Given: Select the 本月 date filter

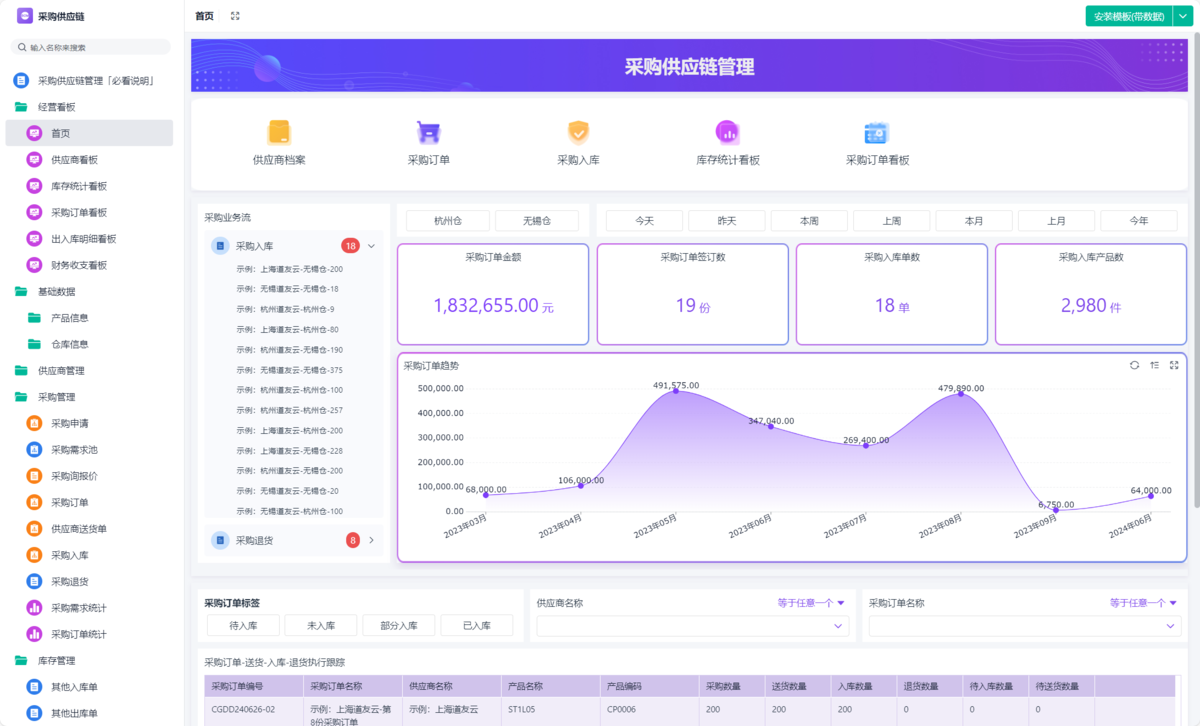Looking at the screenshot, I should click(974, 220).
